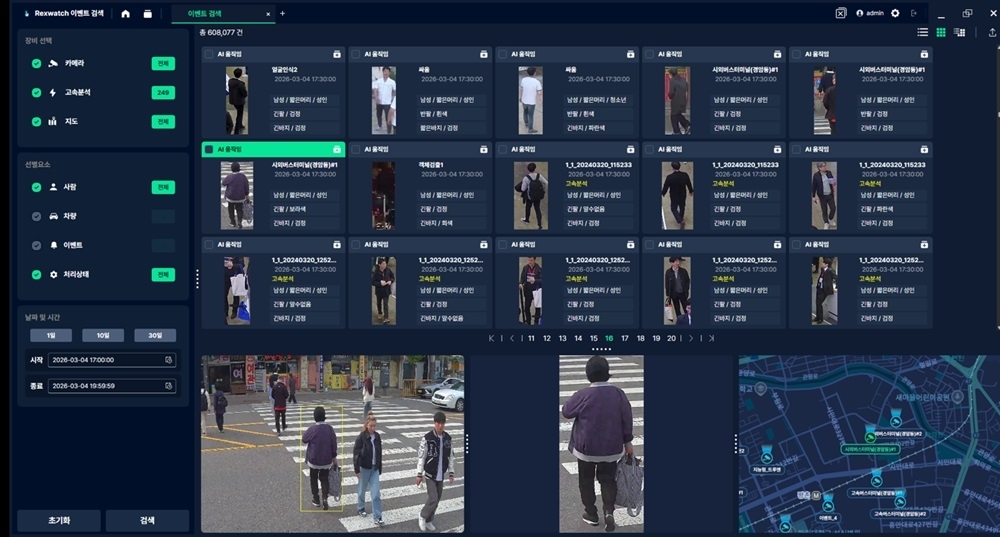The height and width of the screenshot is (537, 1000).
Task: Open the 카메라 전체 selector
Action: point(163,64)
